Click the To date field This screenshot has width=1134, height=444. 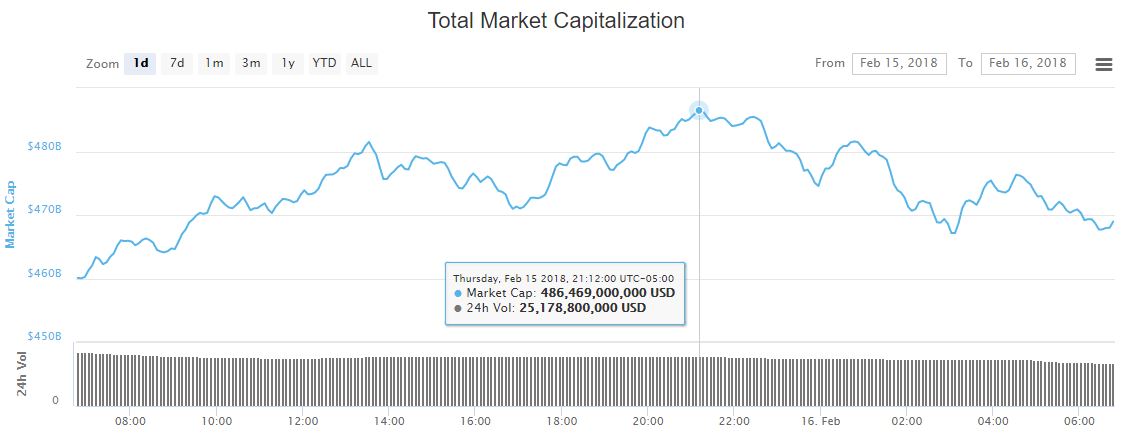[1028, 63]
